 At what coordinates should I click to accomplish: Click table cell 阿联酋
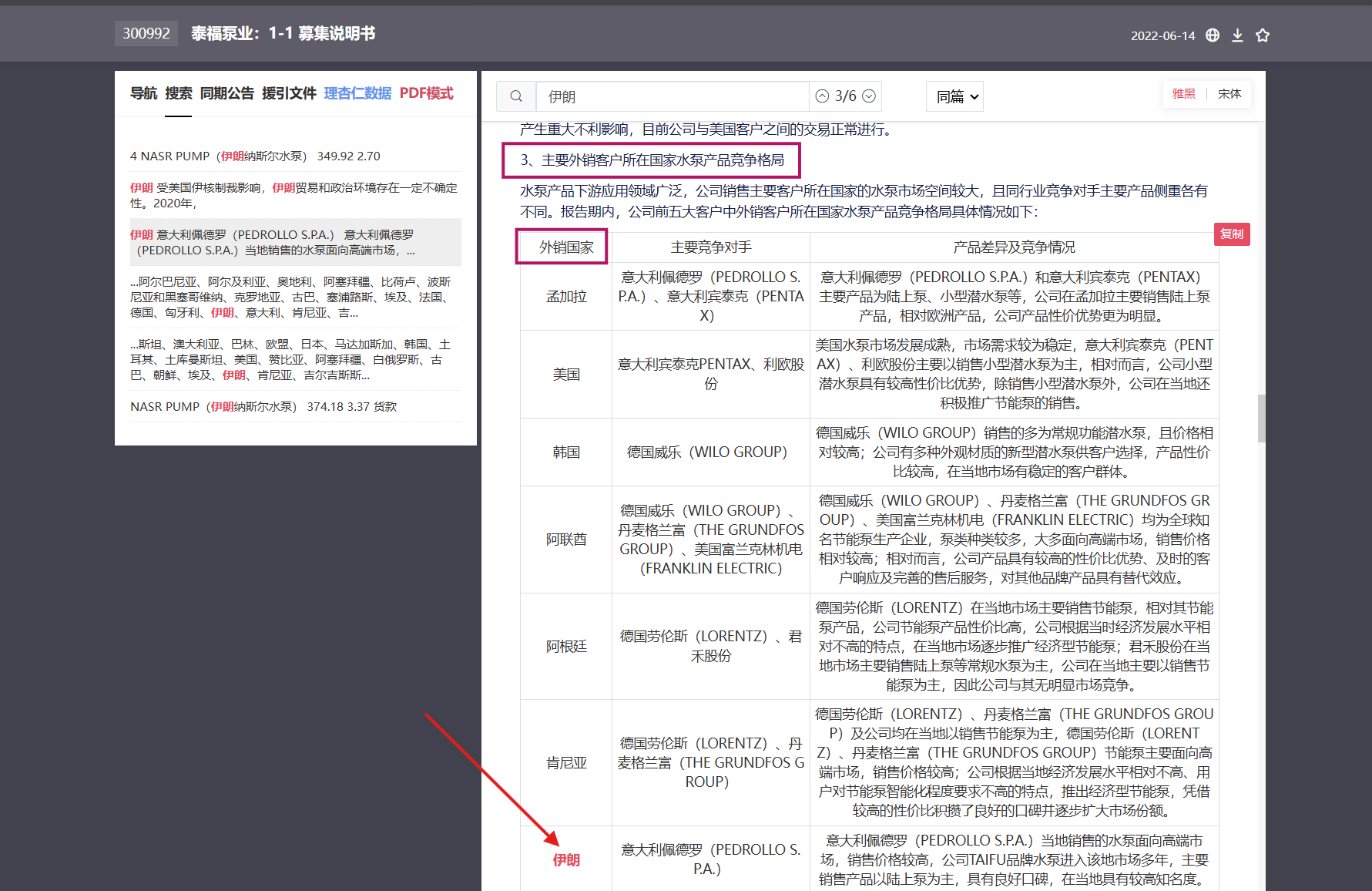point(566,539)
